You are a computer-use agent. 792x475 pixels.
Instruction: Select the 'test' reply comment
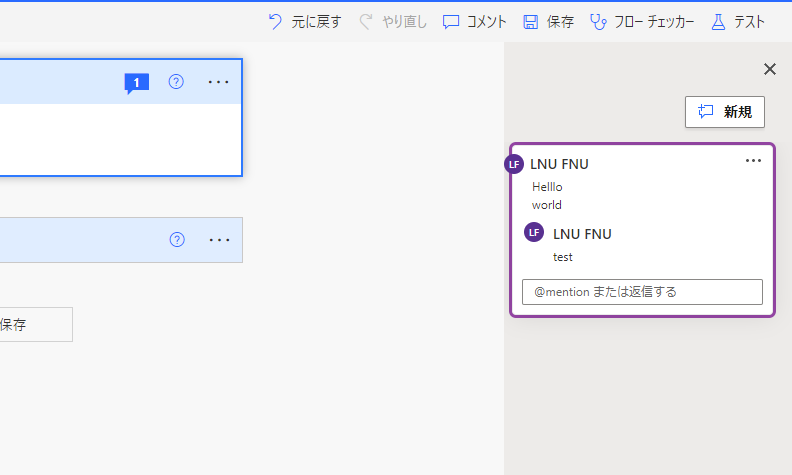click(x=563, y=257)
